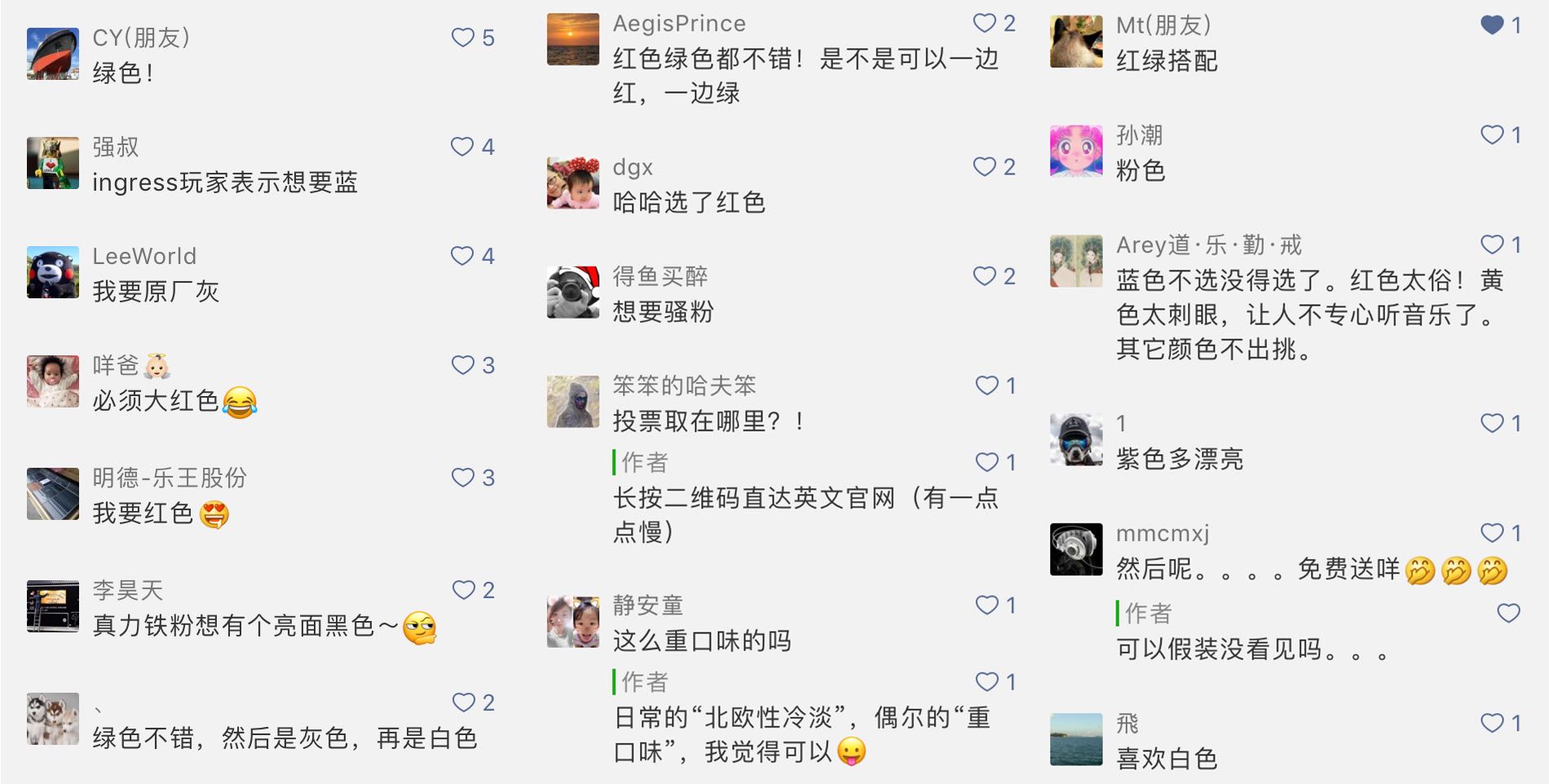Tap username Arey道·乐·勤·戒
This screenshot has width=1549, height=784.
click(x=1209, y=244)
